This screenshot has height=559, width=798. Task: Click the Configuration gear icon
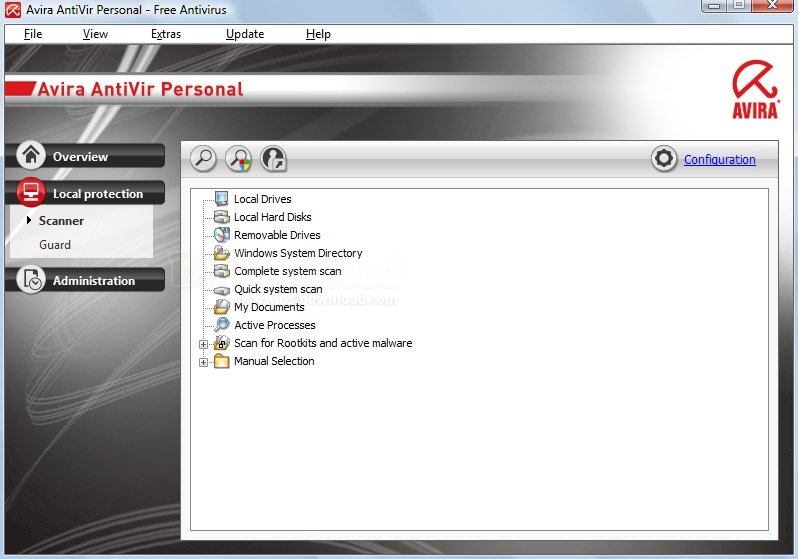(x=664, y=159)
